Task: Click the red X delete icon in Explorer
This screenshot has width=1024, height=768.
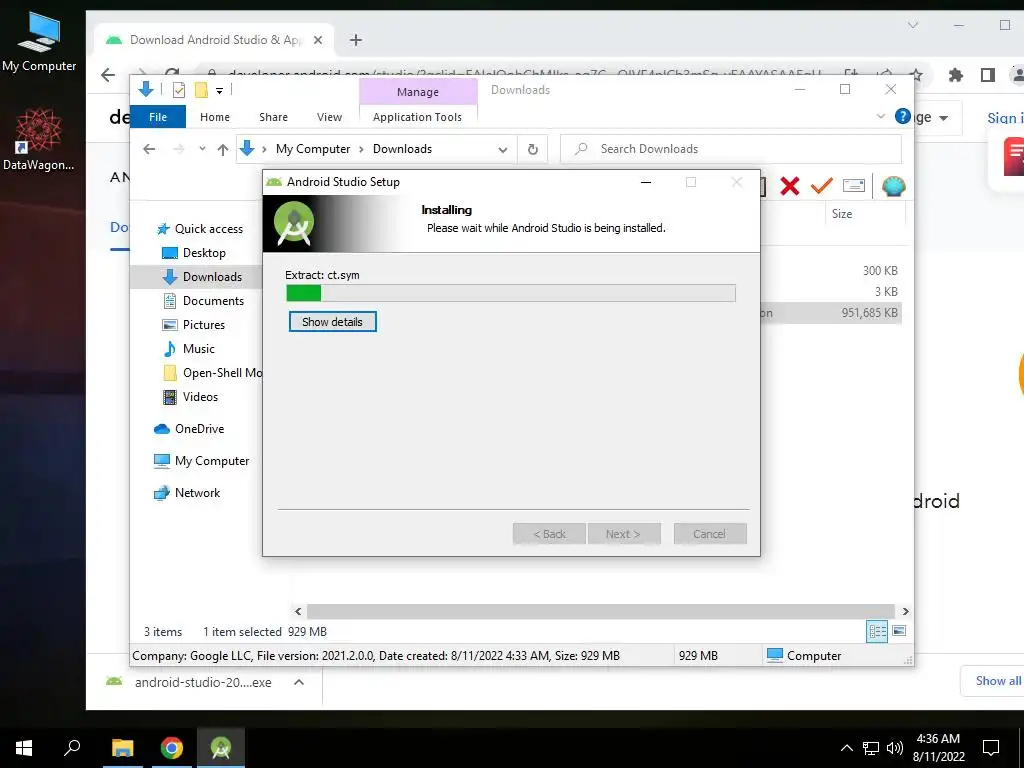Action: tap(790, 187)
